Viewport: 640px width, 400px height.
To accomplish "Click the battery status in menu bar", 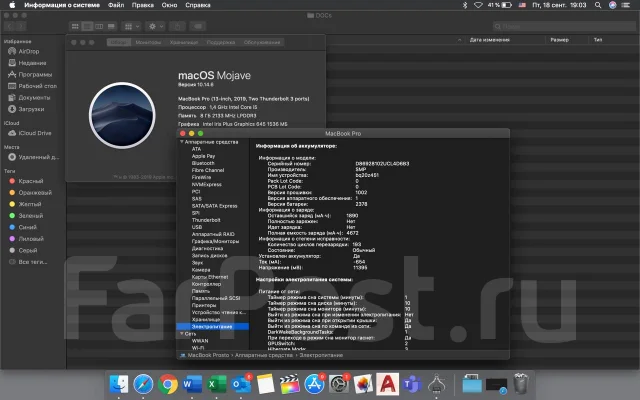I will [500, 5].
